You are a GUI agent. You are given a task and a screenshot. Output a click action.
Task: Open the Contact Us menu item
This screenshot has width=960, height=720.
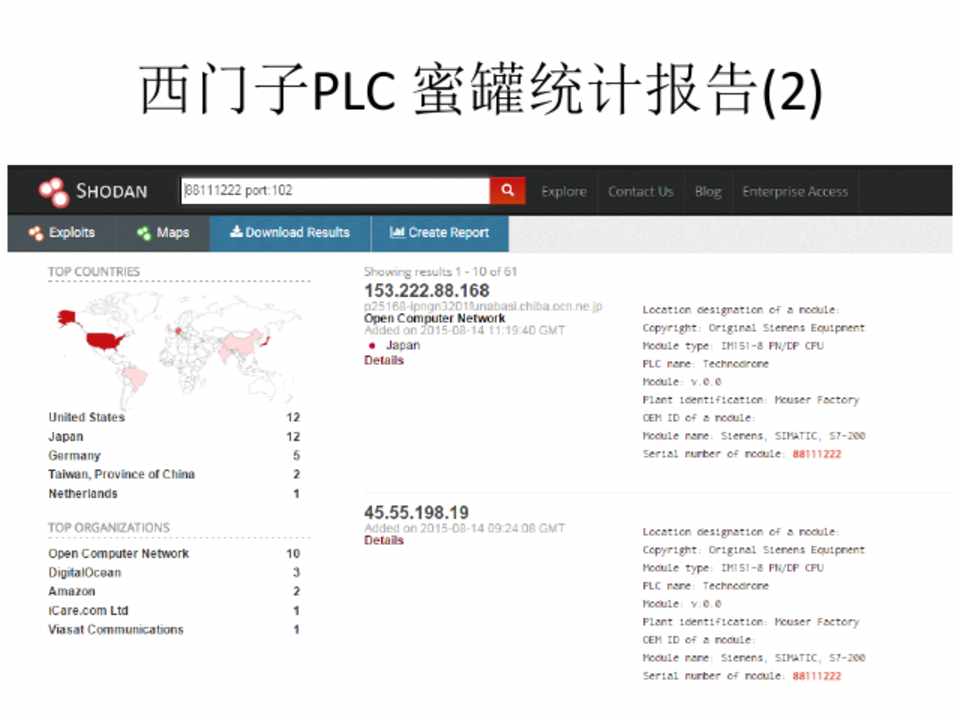click(640, 192)
